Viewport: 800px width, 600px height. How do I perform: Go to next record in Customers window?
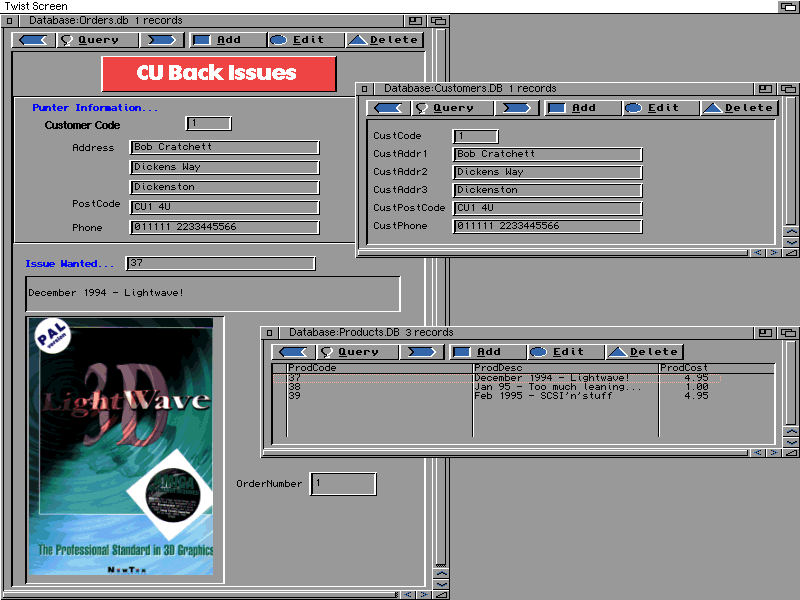click(x=517, y=108)
